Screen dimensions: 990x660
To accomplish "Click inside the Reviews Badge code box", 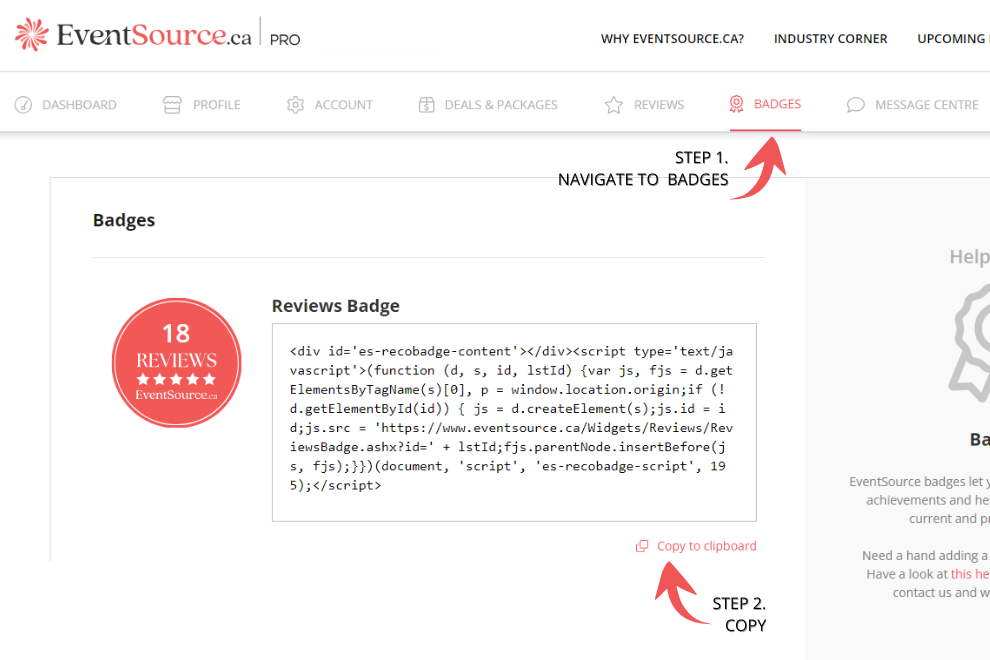I will pos(514,423).
